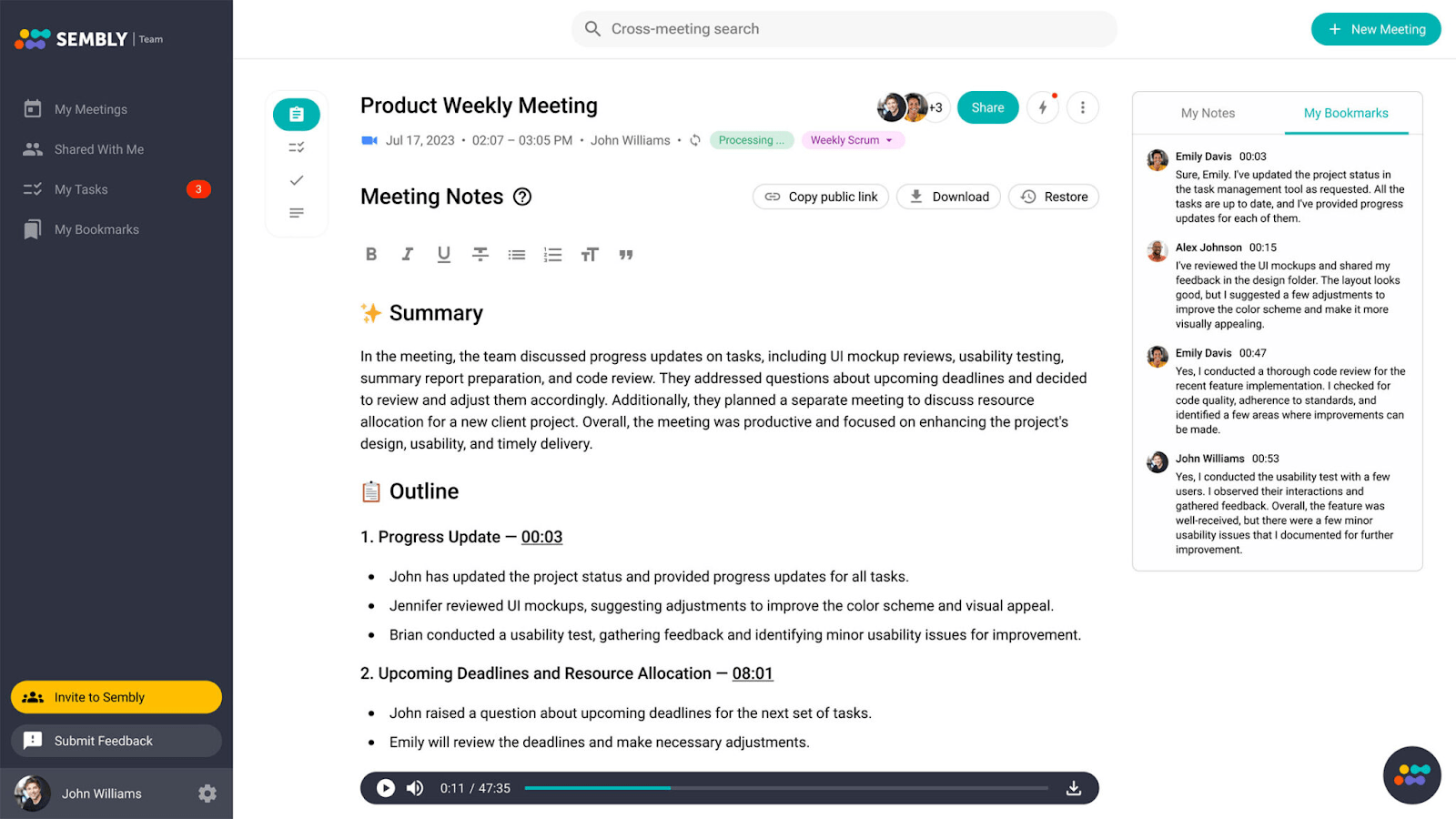Click the lightning automation icon with red dot
1456x819 pixels.
(x=1042, y=106)
